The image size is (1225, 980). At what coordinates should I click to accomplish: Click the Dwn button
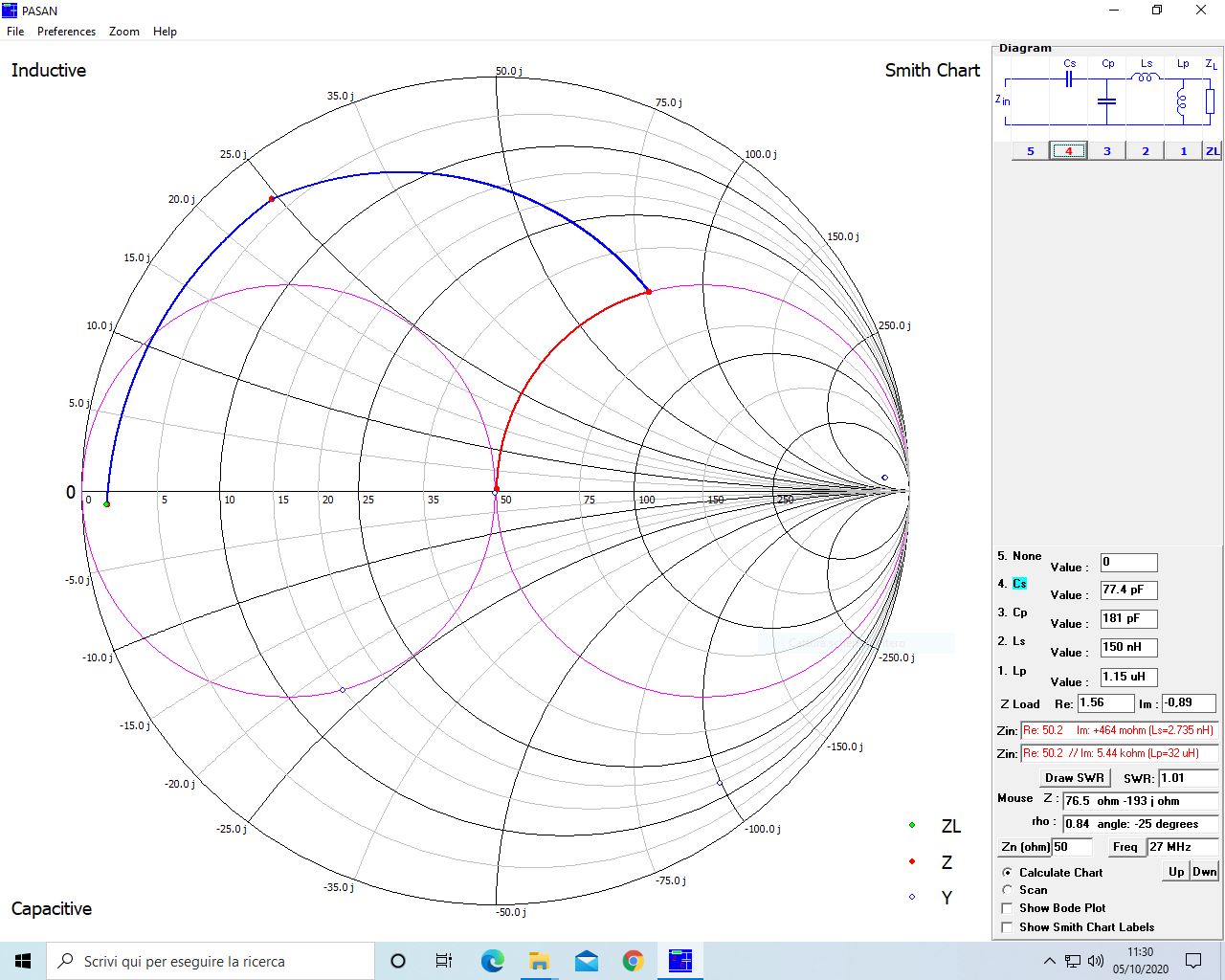pos(1205,871)
